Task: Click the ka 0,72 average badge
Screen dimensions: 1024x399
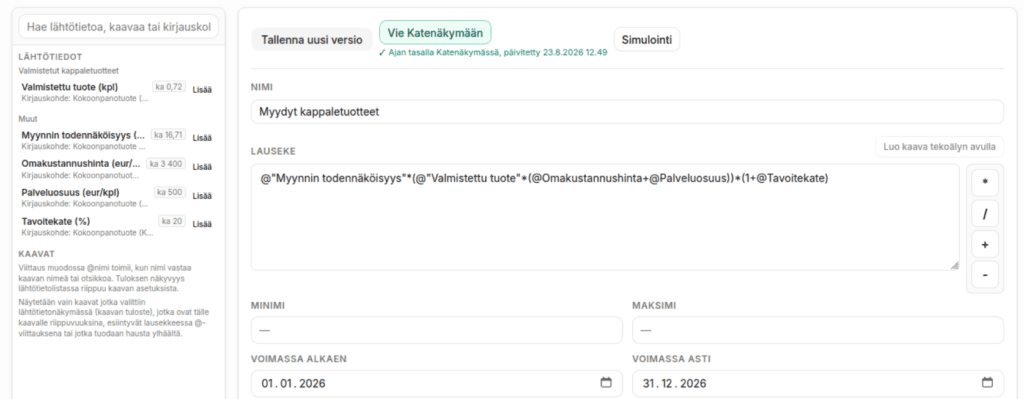Action: (169, 86)
